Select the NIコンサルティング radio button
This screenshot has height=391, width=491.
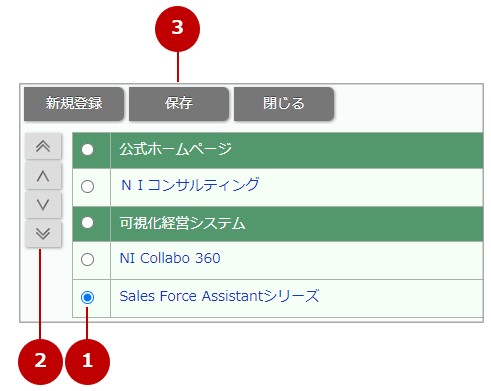tap(88, 186)
